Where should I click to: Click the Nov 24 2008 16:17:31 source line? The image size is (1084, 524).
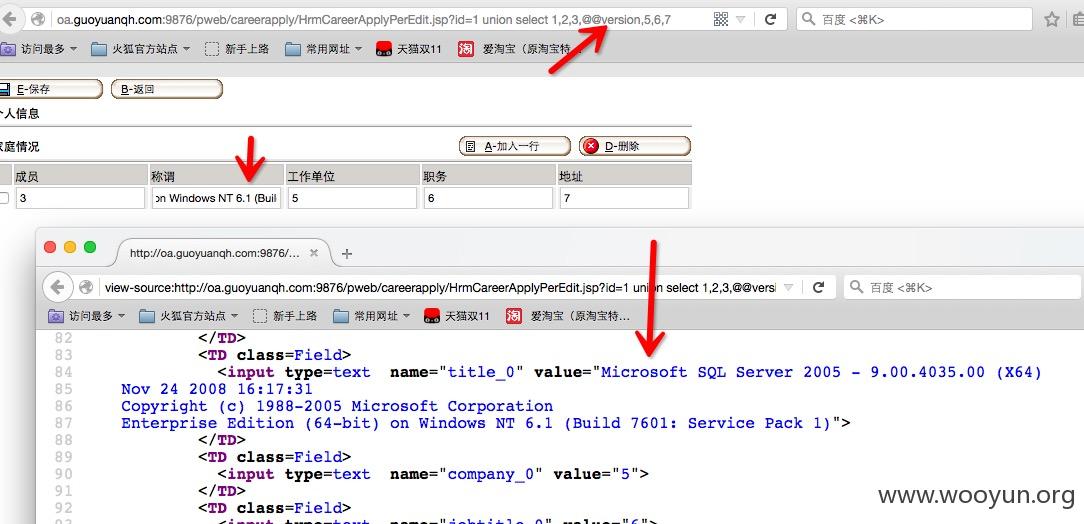[x=216, y=389]
